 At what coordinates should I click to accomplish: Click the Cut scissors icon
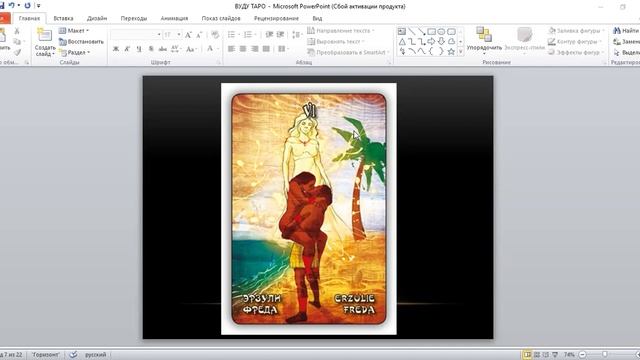click(17, 31)
